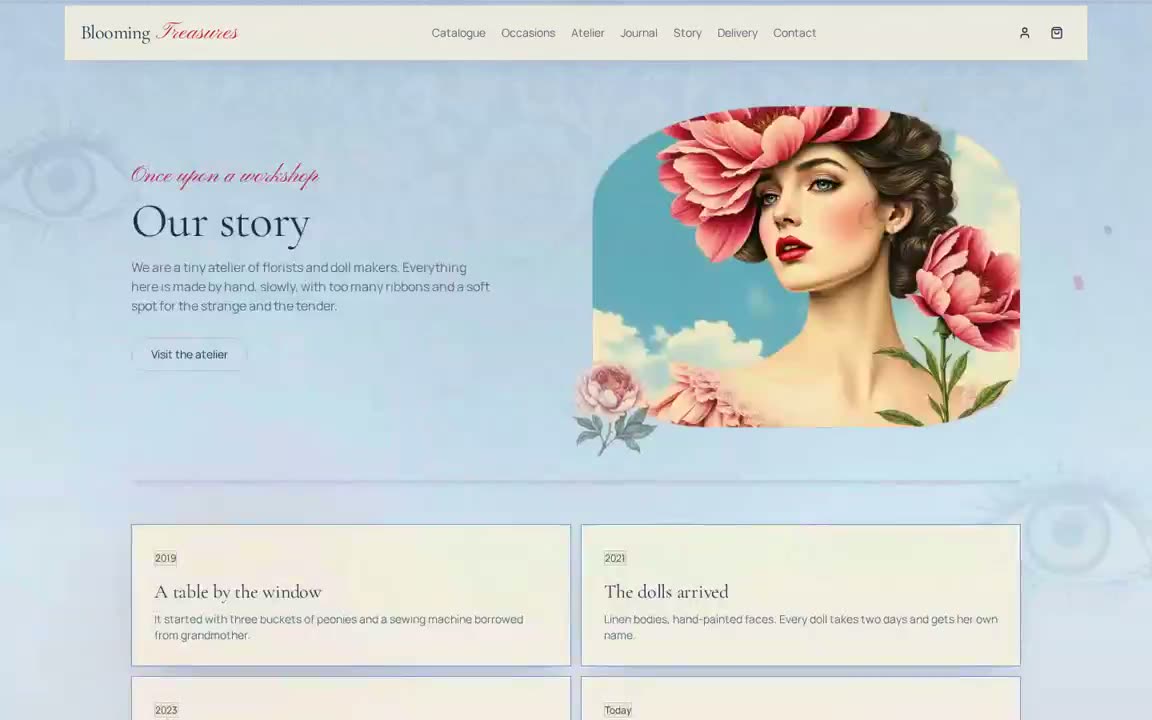
Task: Open the user account icon
Action: pyautogui.click(x=1024, y=33)
